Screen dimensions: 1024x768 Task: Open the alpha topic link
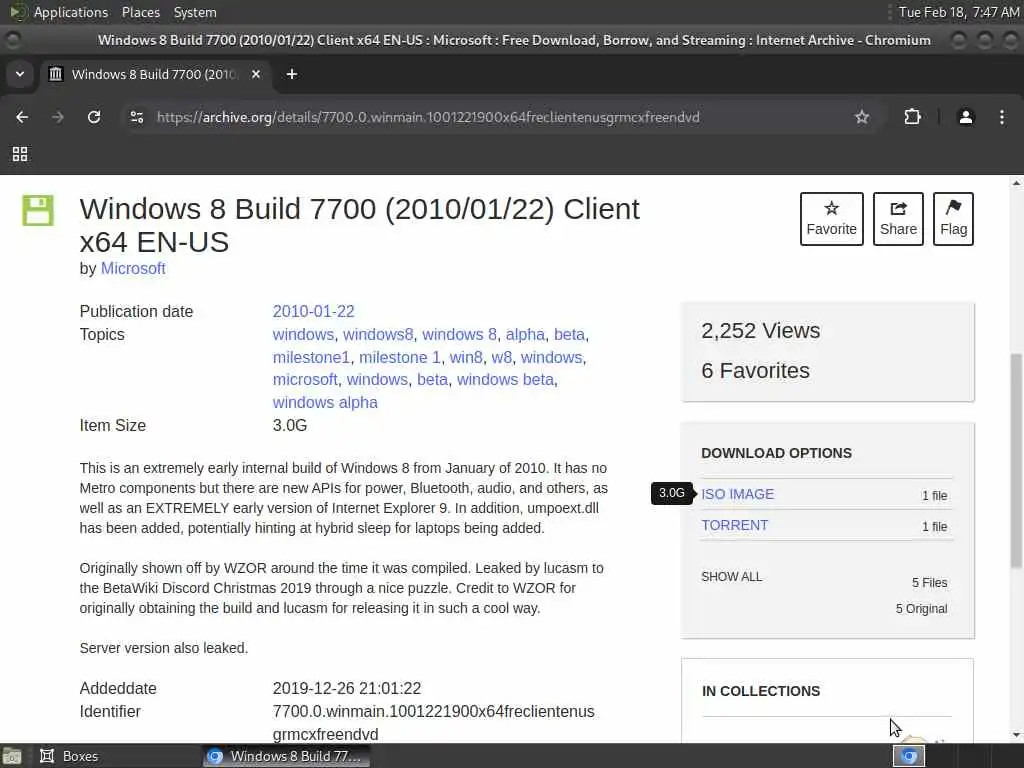tap(525, 334)
